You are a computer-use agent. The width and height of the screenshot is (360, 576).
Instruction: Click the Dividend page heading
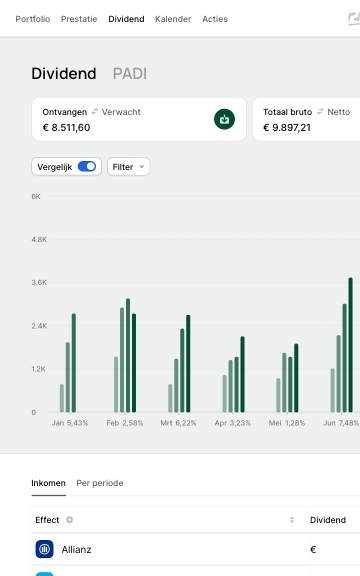tap(64, 74)
